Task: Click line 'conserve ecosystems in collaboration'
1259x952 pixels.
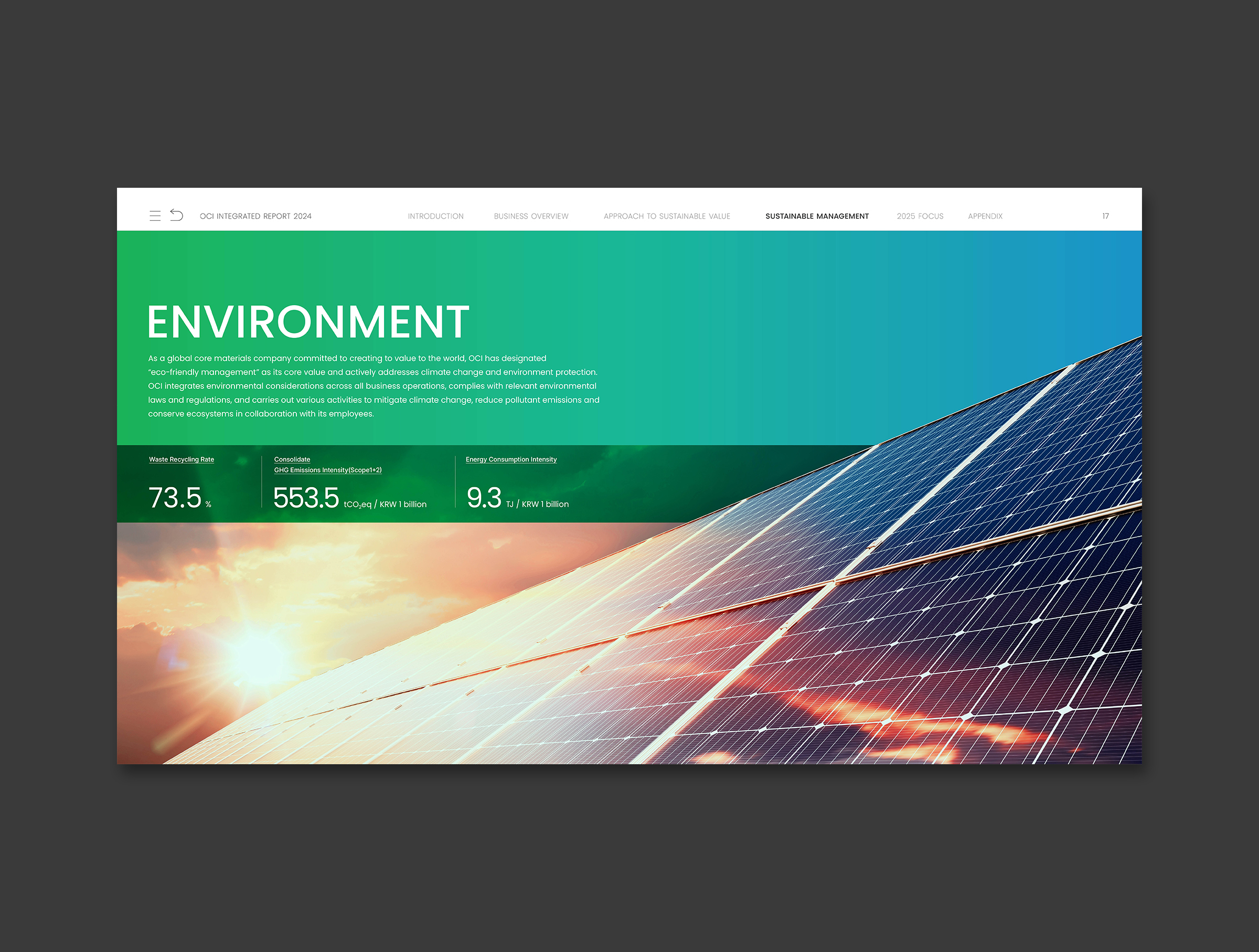Action: click(x=261, y=414)
